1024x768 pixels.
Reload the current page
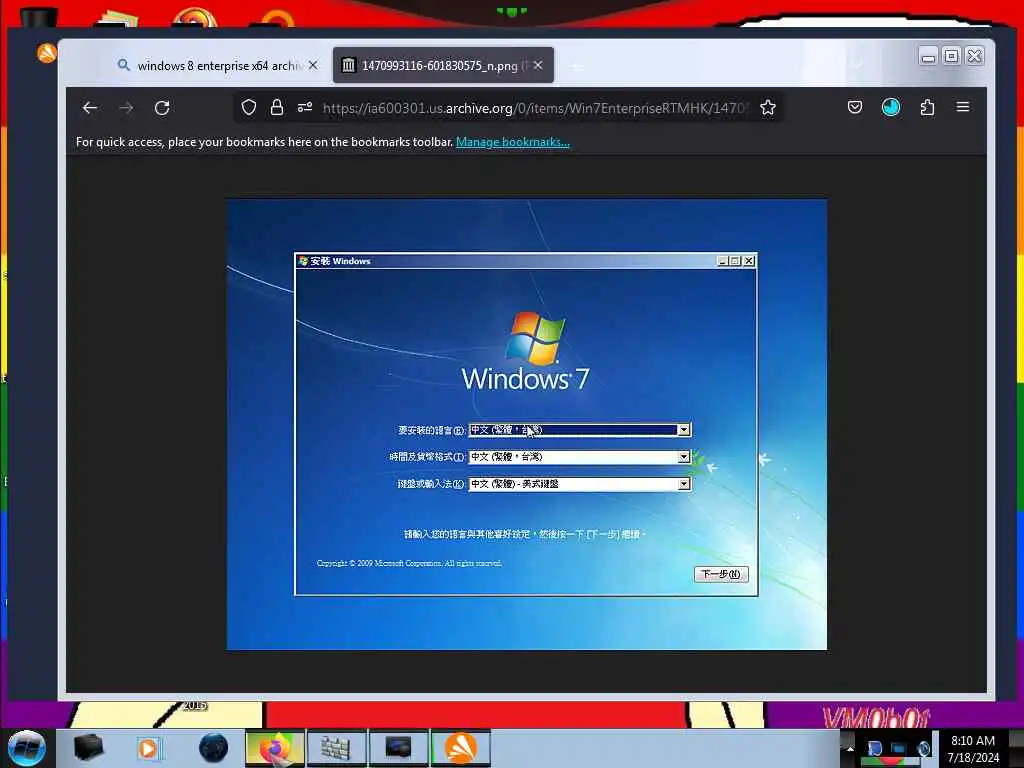[x=162, y=108]
